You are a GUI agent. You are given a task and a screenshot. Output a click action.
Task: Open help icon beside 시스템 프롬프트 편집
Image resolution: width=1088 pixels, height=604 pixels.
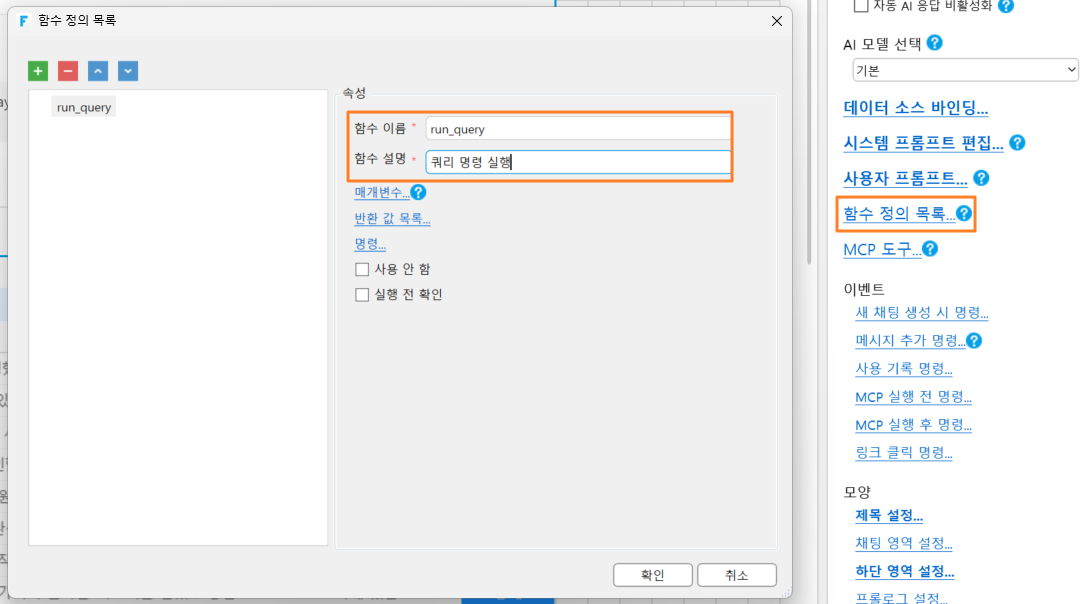(1017, 143)
